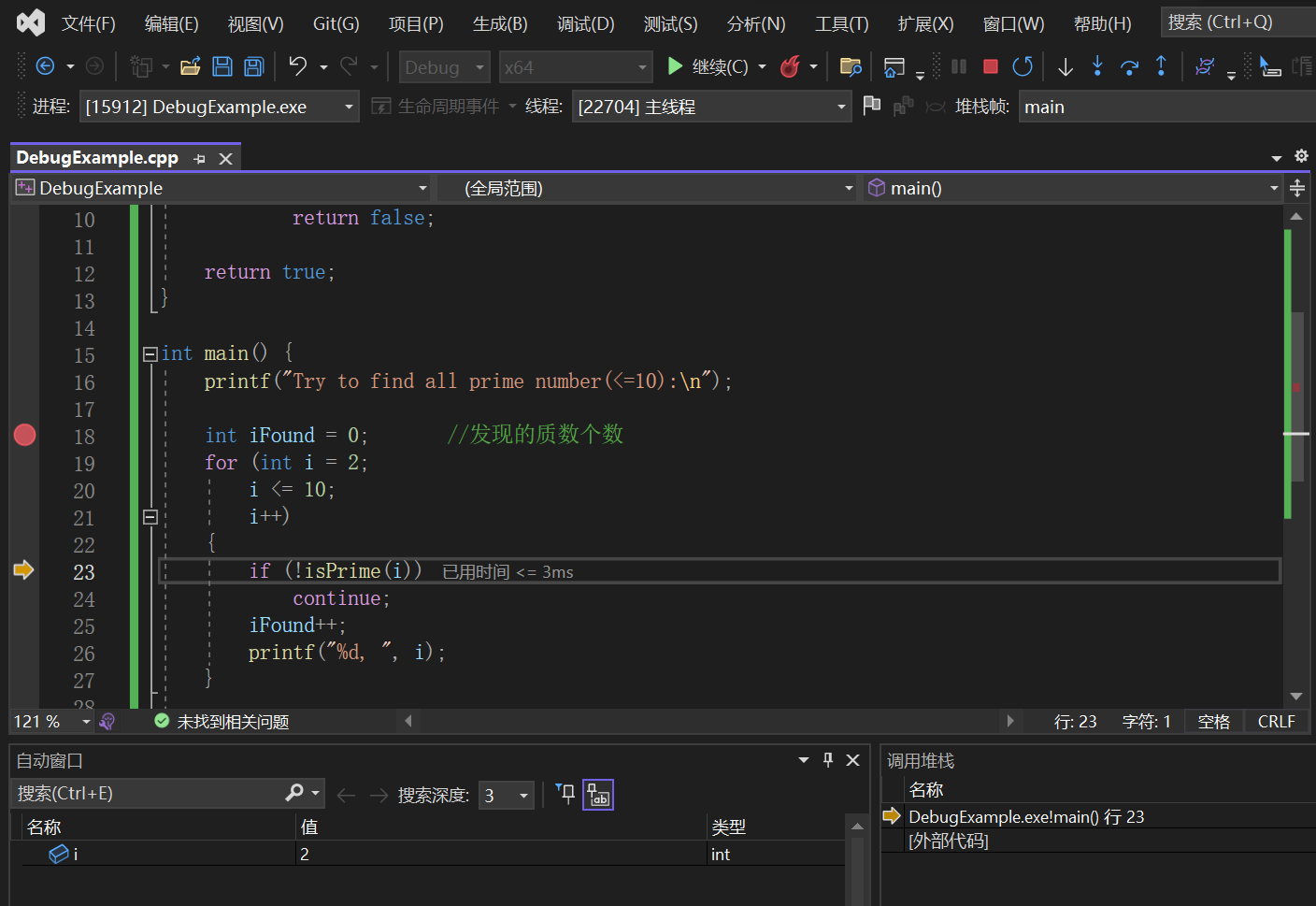Click the magnifier search icon in 自动窗口

pos(293,793)
